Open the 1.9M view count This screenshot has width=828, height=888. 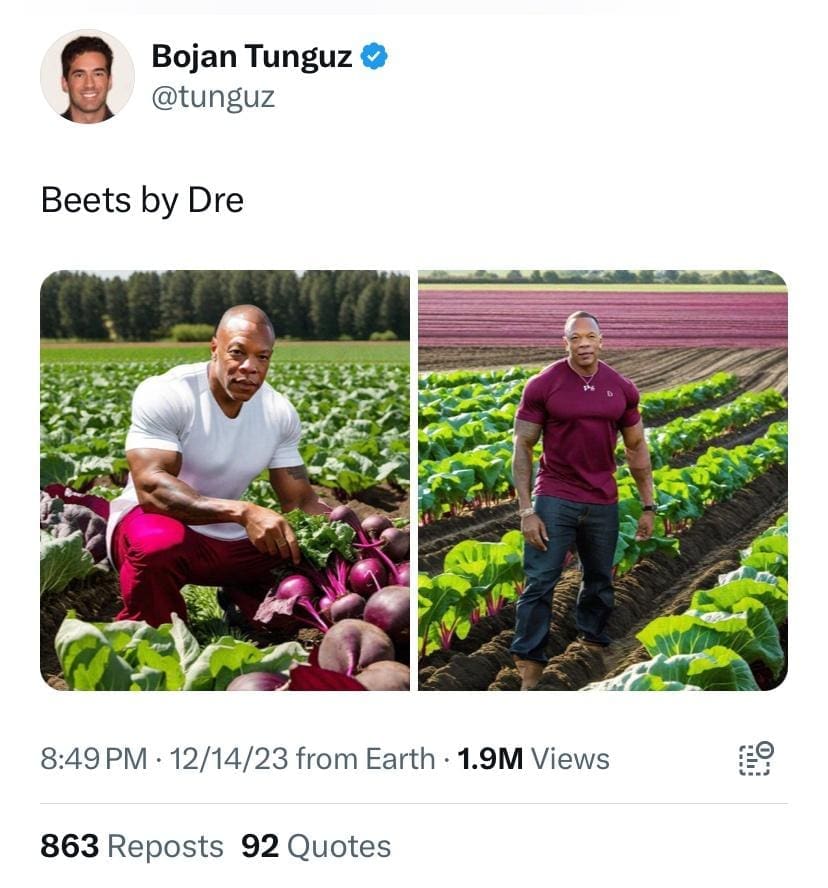click(490, 759)
